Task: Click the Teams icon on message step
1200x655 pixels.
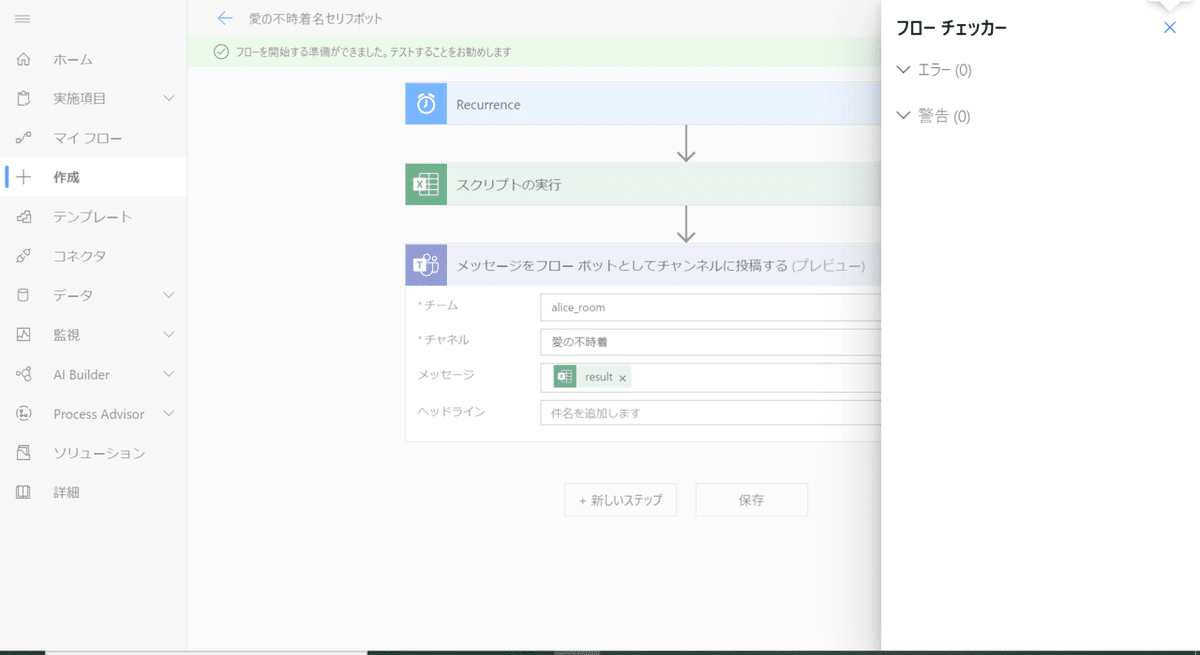Action: click(426, 265)
